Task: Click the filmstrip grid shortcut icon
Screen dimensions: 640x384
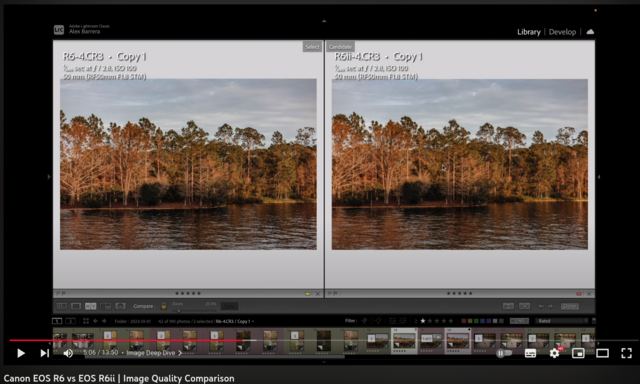Action: pos(86,321)
